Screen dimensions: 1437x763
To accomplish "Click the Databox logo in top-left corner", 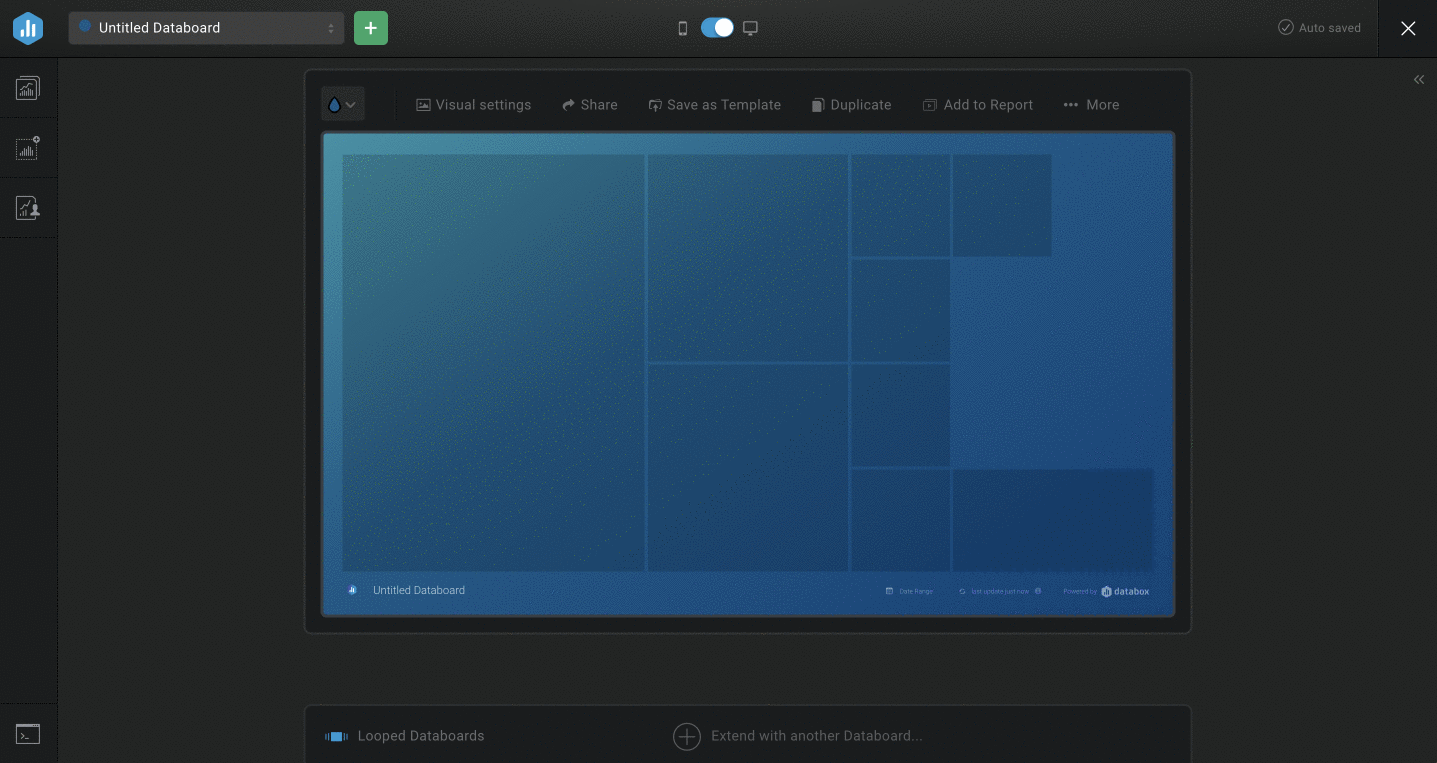I will 28,28.
